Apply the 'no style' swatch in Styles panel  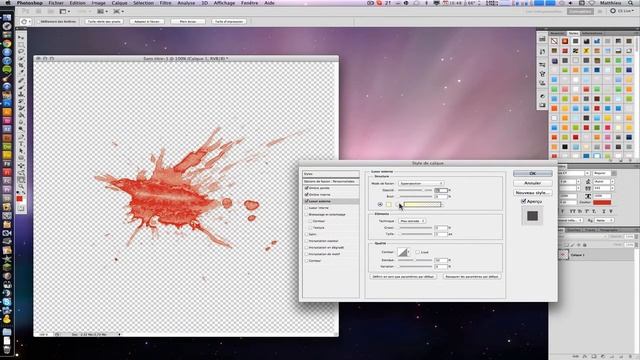[x=554, y=41]
